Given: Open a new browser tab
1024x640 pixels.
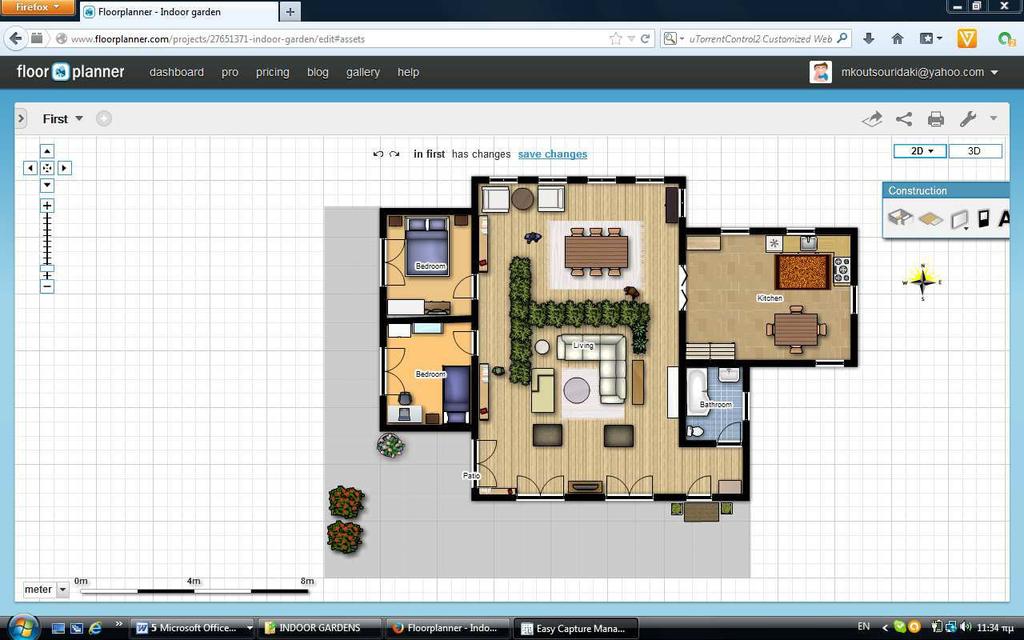Looking at the screenshot, I should [x=290, y=11].
